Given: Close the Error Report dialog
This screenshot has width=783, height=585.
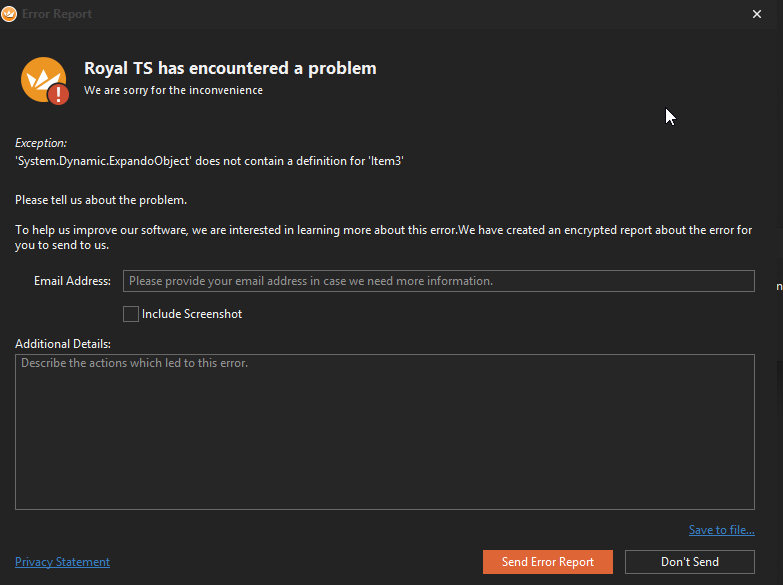Looking at the screenshot, I should point(756,14).
